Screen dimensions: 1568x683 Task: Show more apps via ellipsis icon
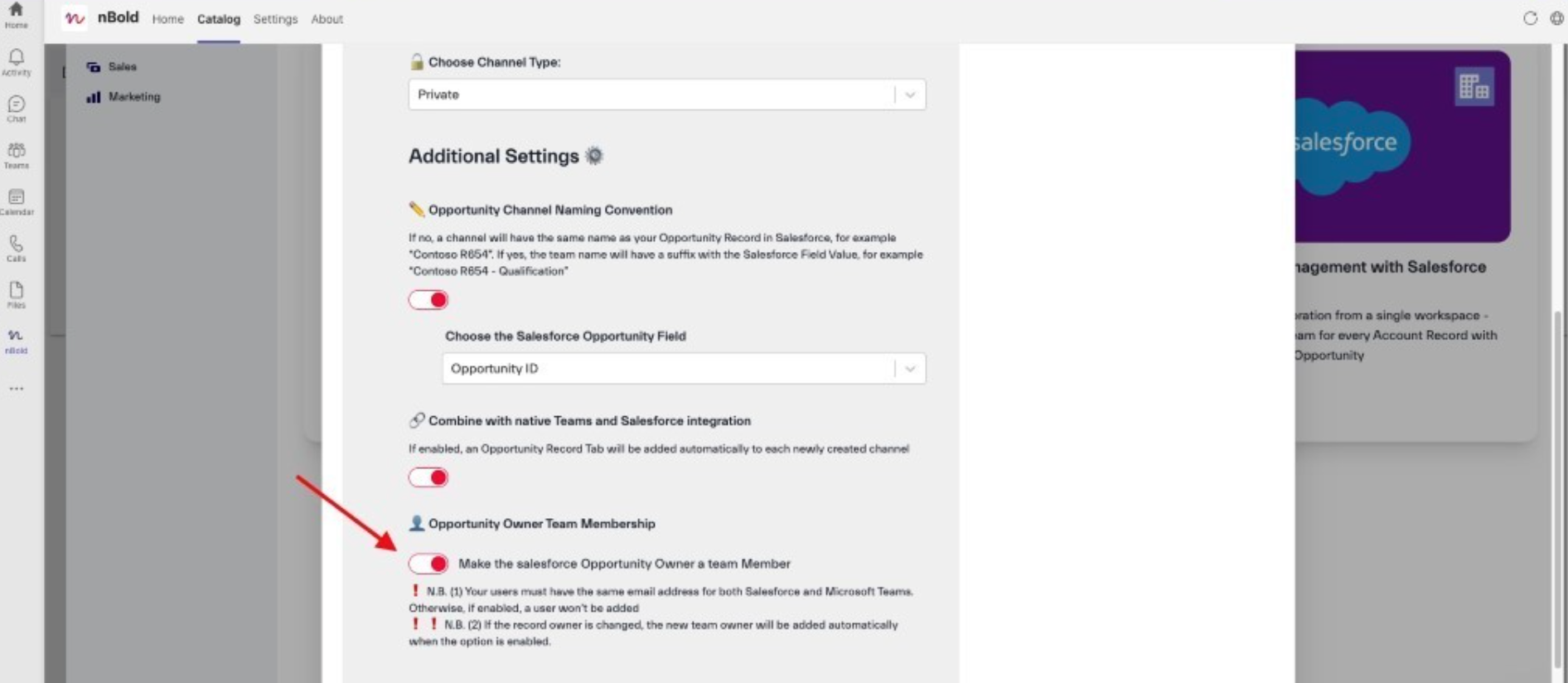(x=16, y=388)
